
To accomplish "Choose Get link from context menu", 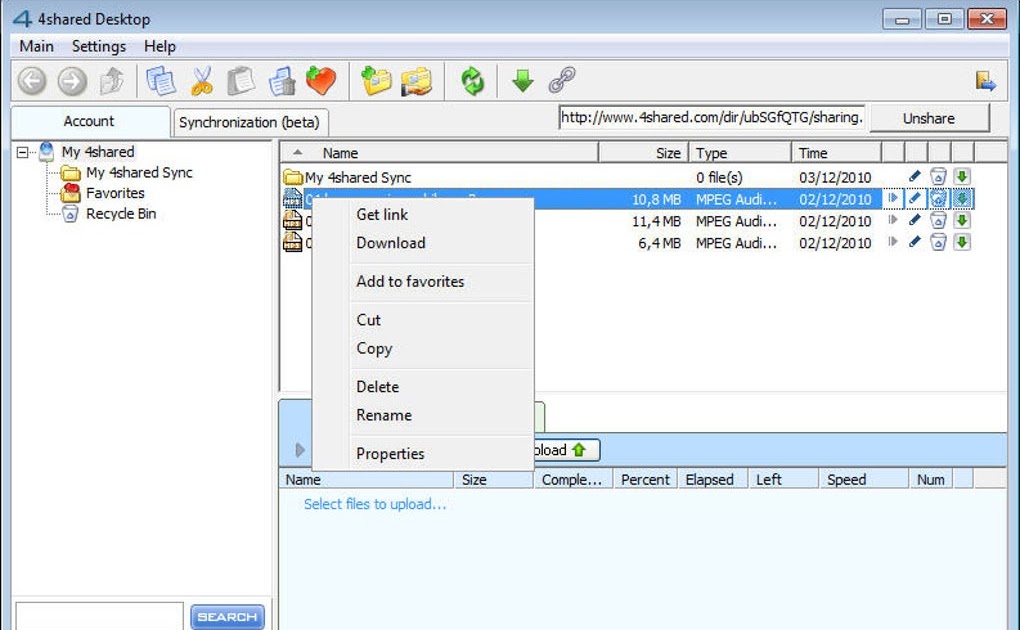I will [x=382, y=215].
